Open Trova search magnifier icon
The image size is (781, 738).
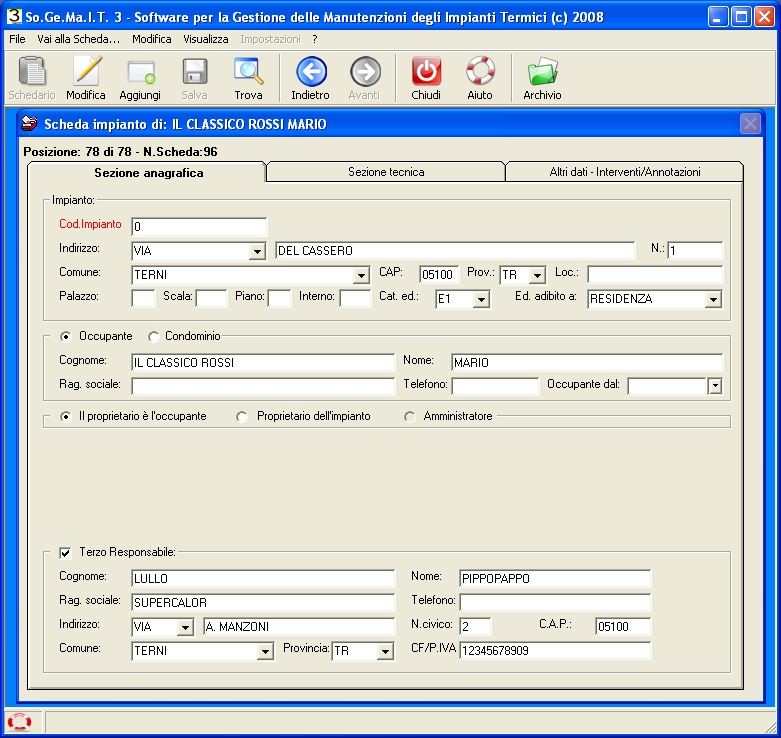[x=248, y=71]
